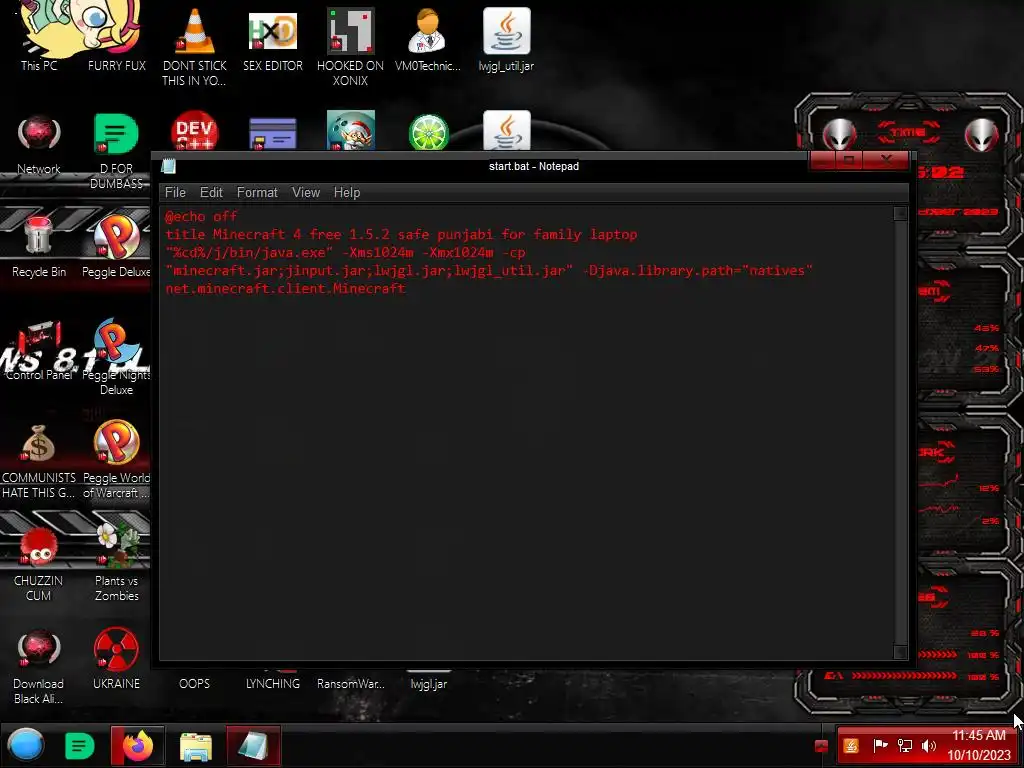Select the LimeWire green lime icon
Viewport: 1024px width, 768px height.
[x=428, y=132]
